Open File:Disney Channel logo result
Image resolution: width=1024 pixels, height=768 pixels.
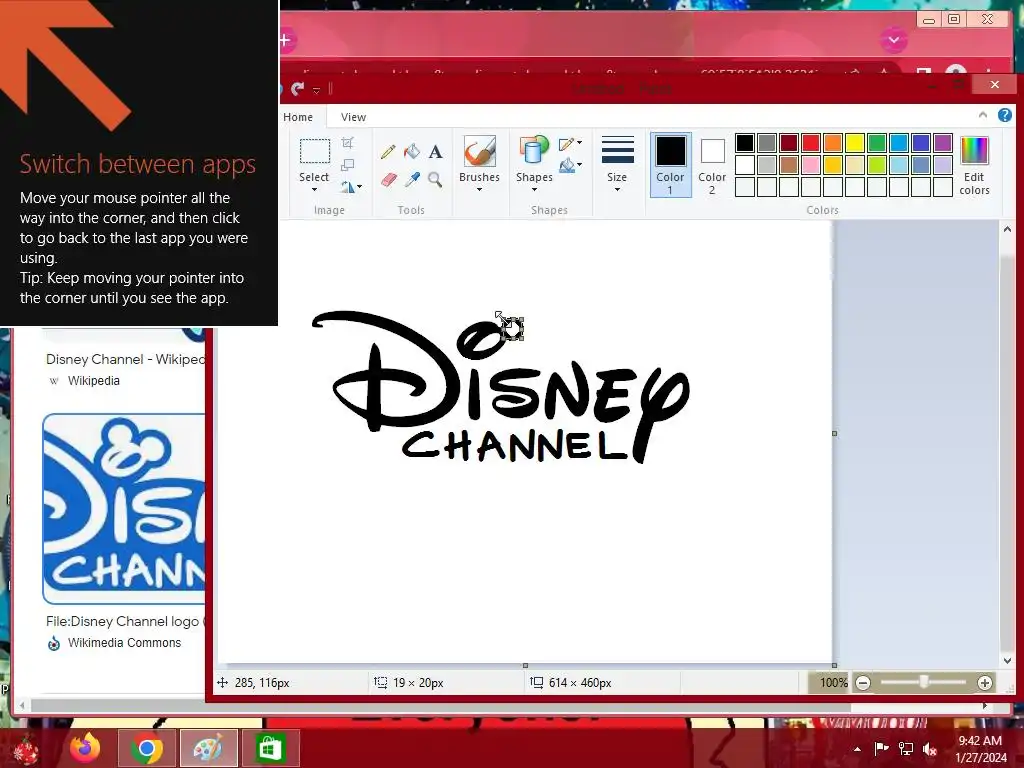[125, 622]
